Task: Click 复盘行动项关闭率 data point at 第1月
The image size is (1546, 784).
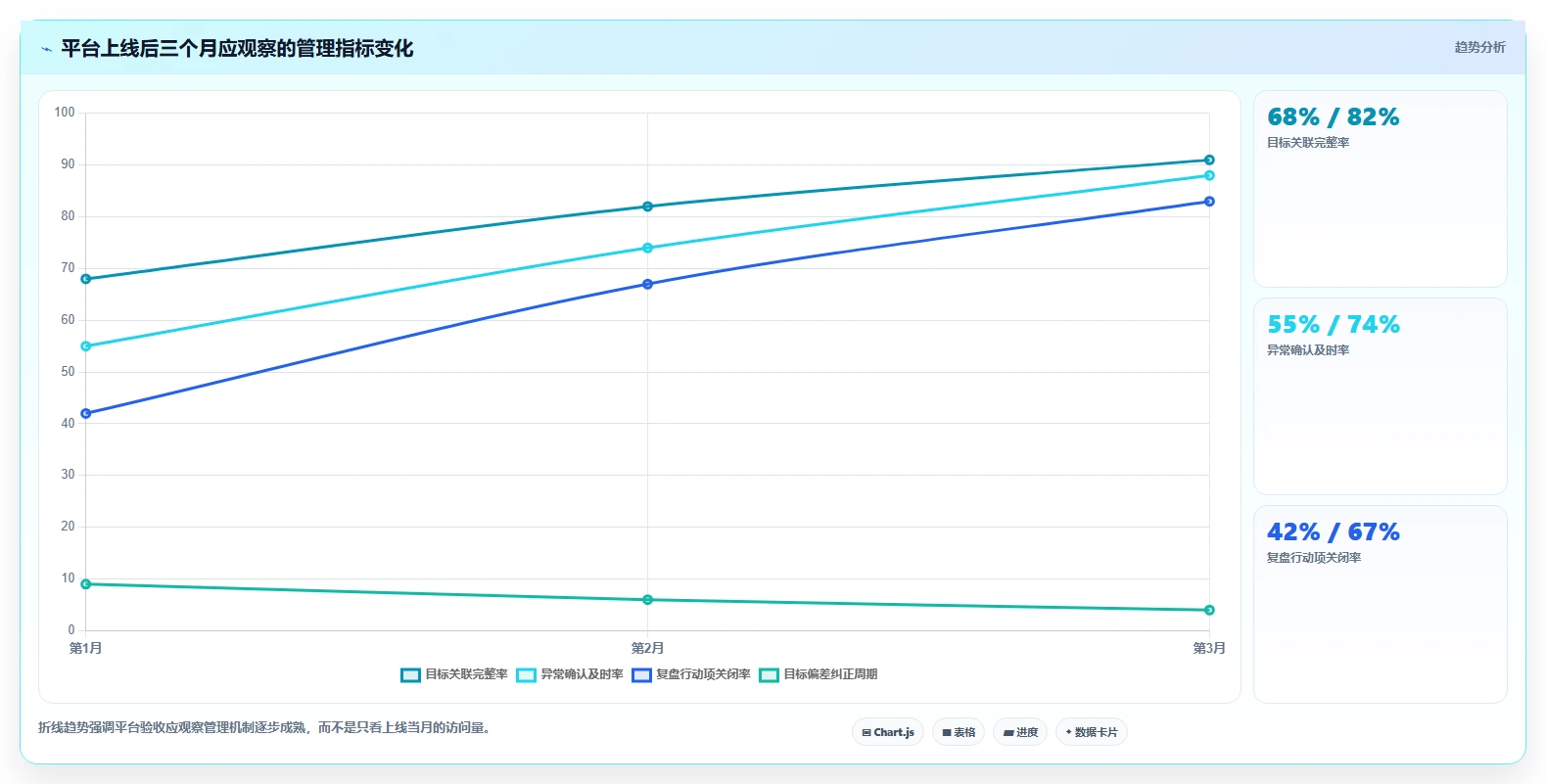Action: (x=86, y=413)
